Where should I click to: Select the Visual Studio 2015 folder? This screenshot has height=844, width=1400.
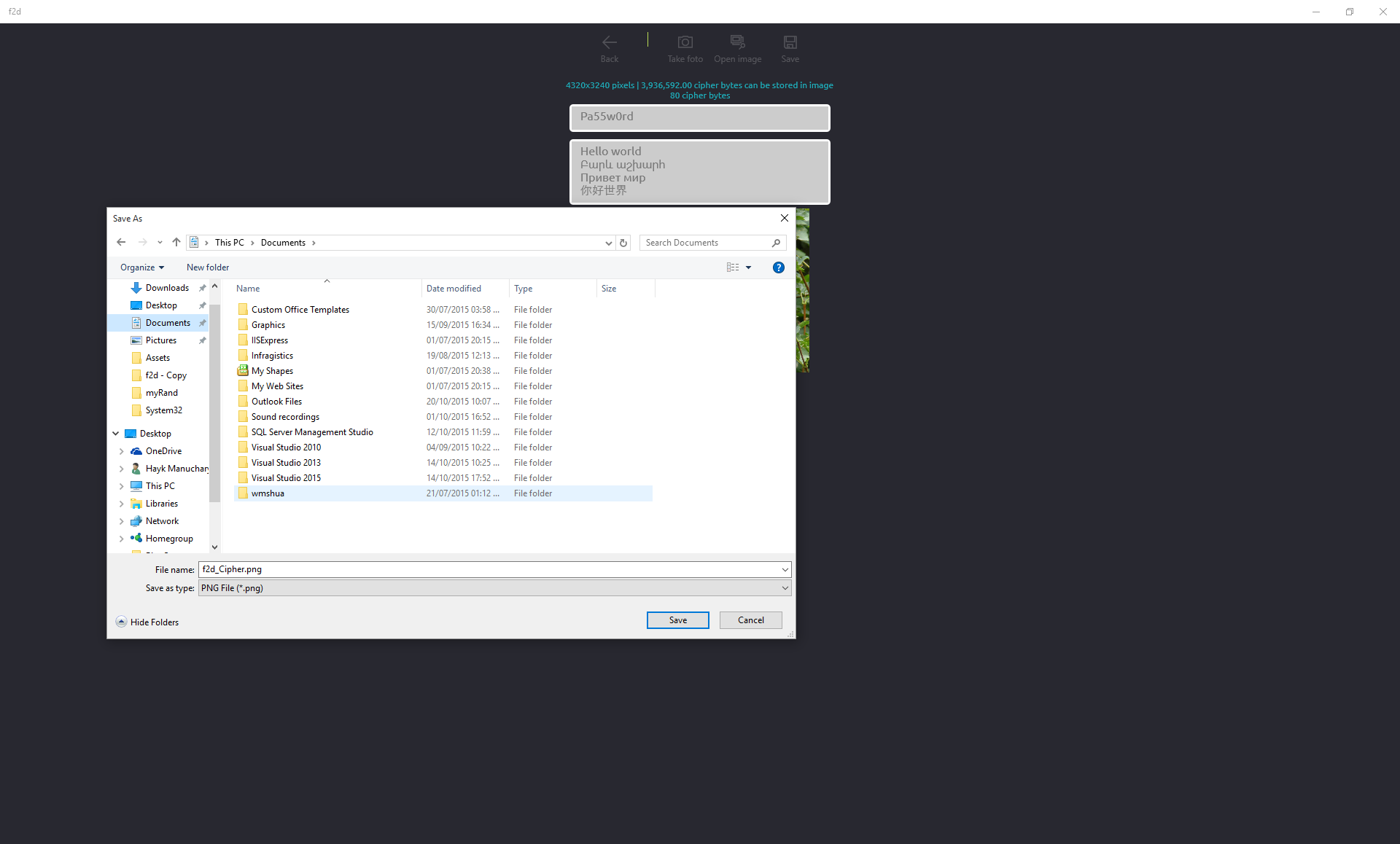coord(286,478)
